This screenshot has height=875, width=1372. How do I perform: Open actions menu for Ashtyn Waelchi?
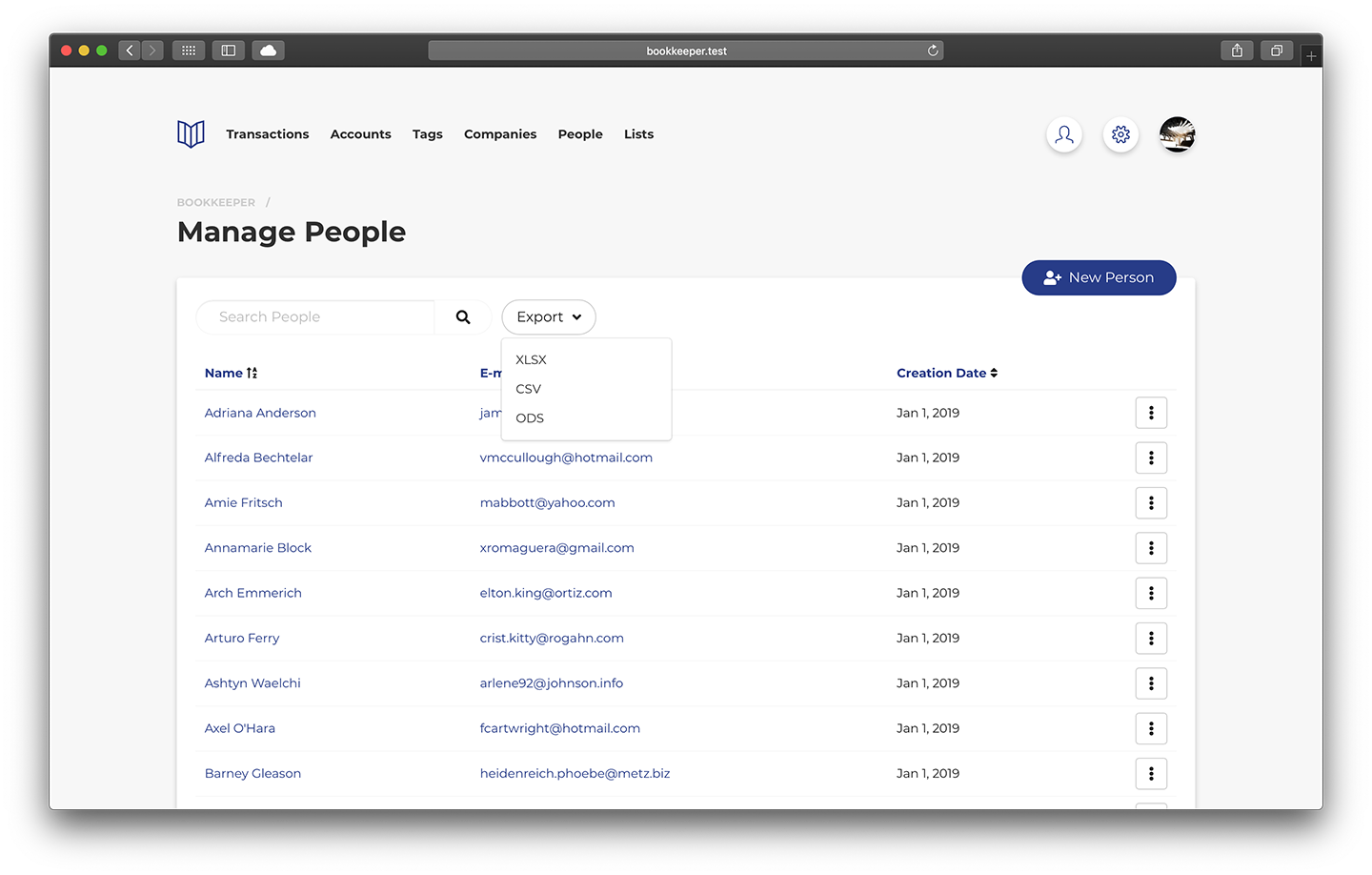click(x=1151, y=683)
